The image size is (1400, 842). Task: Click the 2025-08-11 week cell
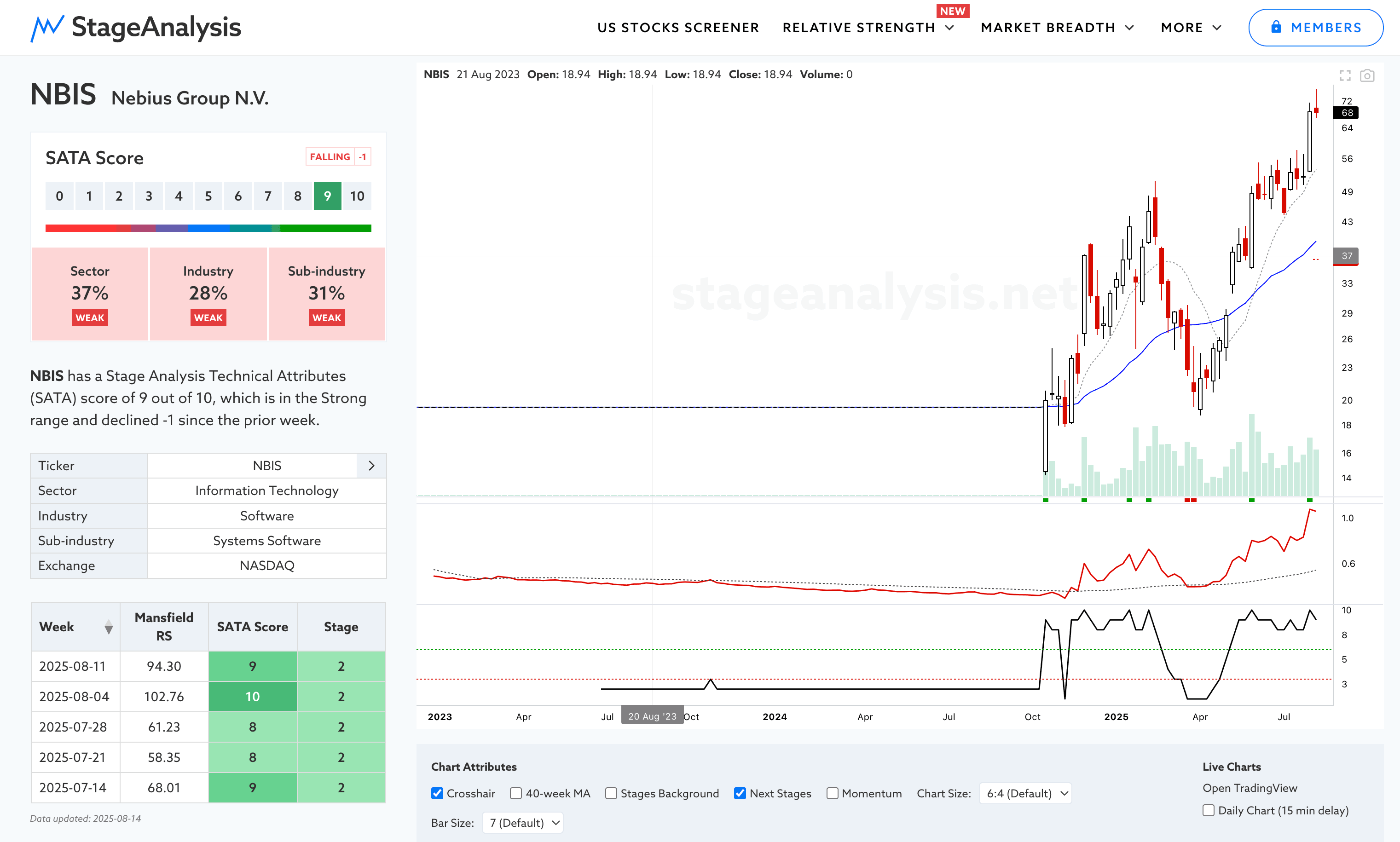tap(75, 666)
